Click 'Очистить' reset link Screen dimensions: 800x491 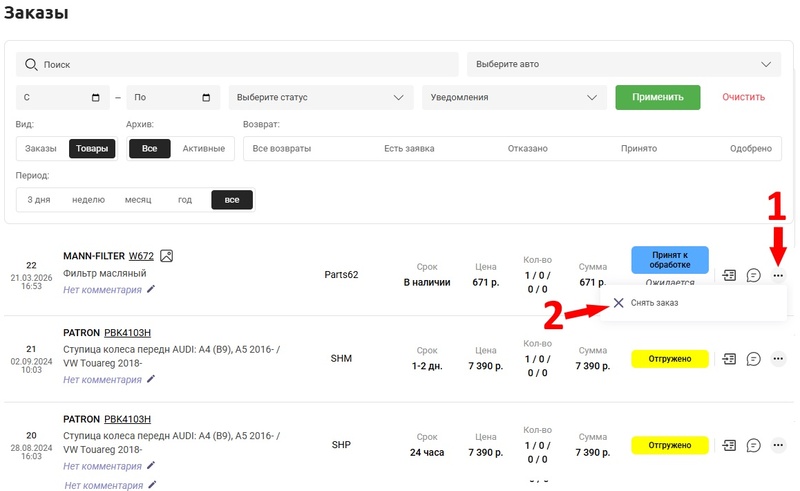pyautogui.click(x=743, y=98)
